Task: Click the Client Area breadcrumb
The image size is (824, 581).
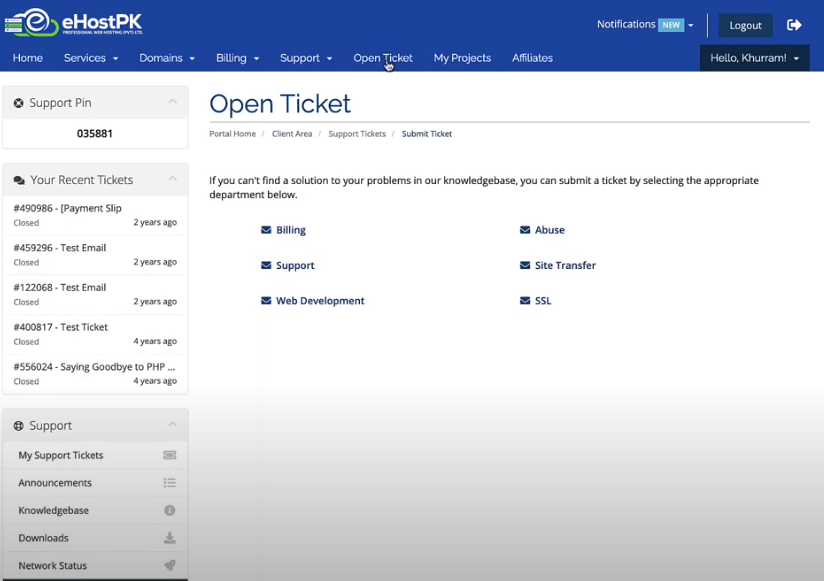Action: 292,134
